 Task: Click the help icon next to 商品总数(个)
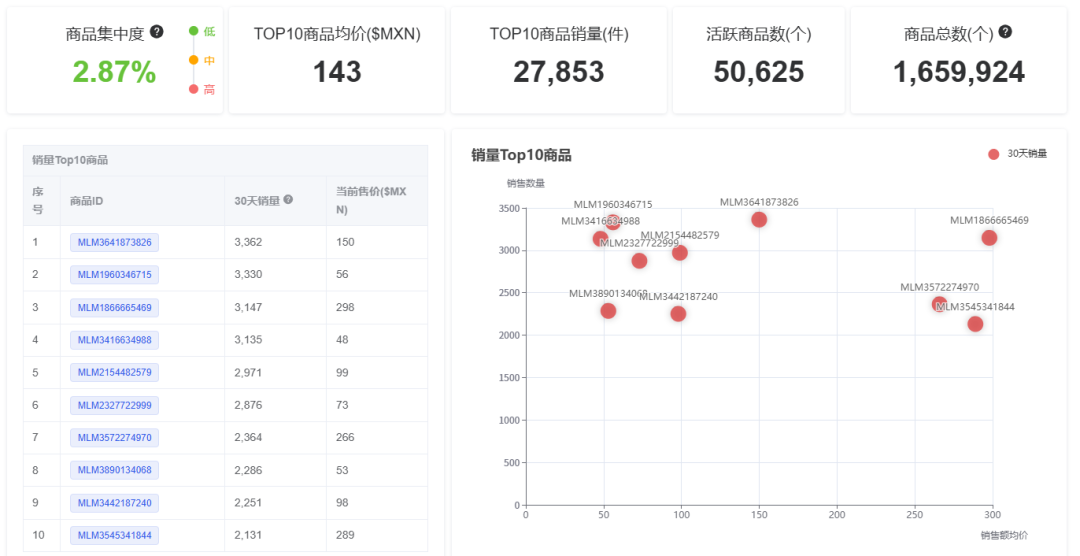(x=1005, y=32)
